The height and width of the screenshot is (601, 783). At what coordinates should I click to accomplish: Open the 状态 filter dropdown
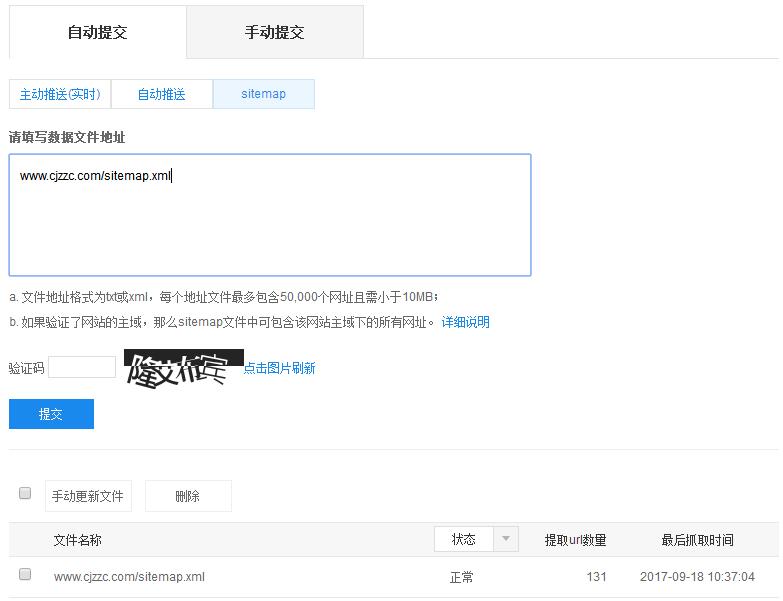[x=464, y=539]
